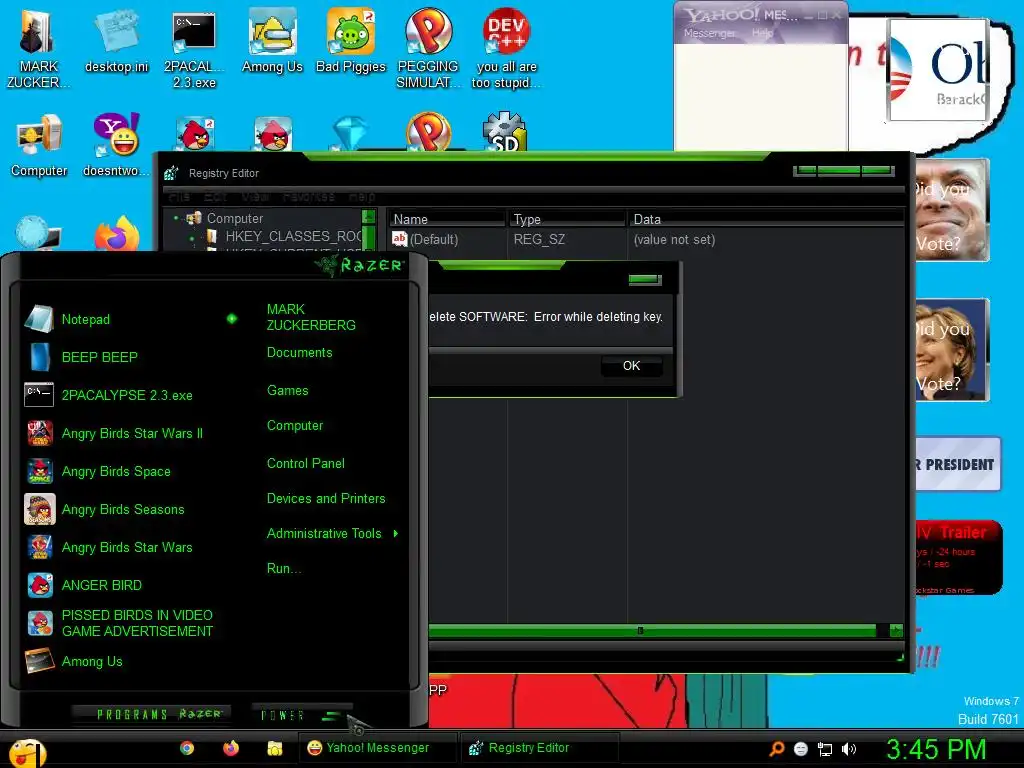Select the Bad Piggies desktop icon
This screenshot has height=768, width=1024.
(x=351, y=41)
